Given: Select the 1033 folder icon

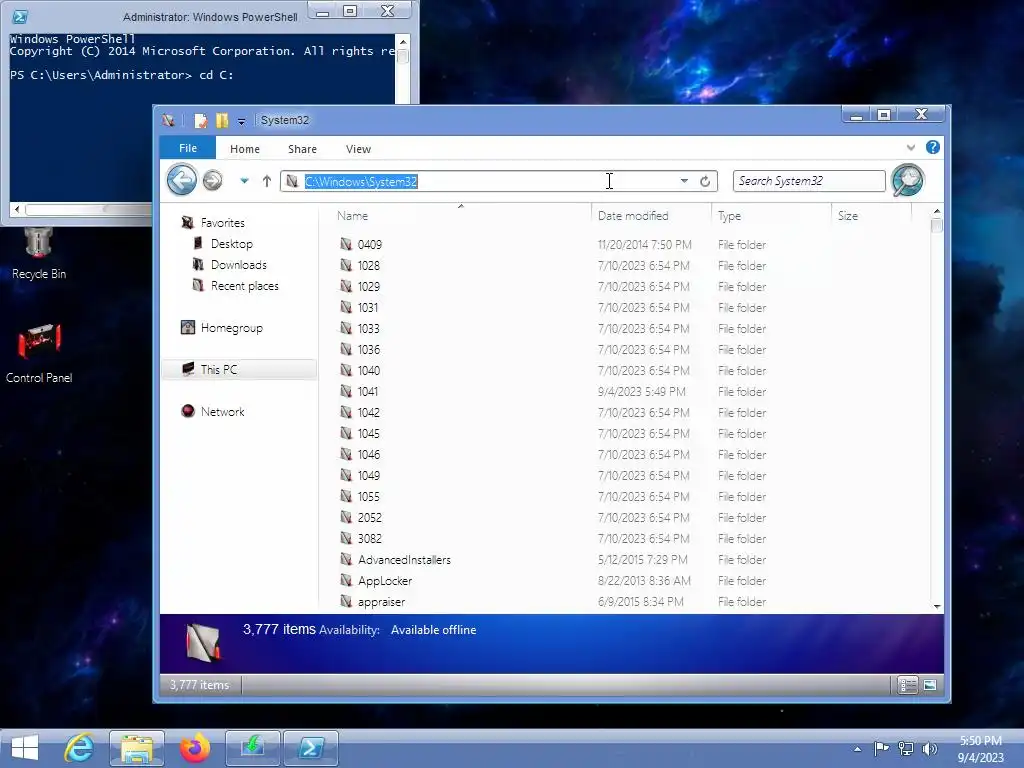Looking at the screenshot, I should pyautogui.click(x=346, y=328).
